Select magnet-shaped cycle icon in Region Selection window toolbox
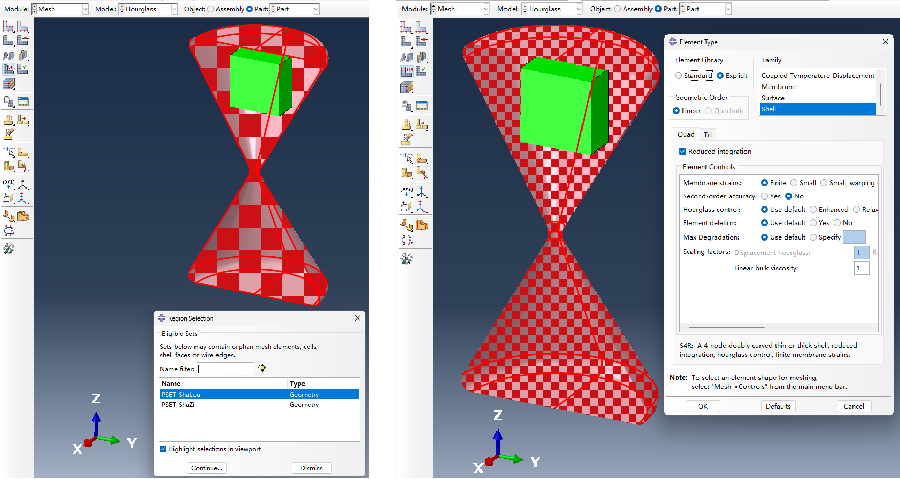 tap(9, 231)
